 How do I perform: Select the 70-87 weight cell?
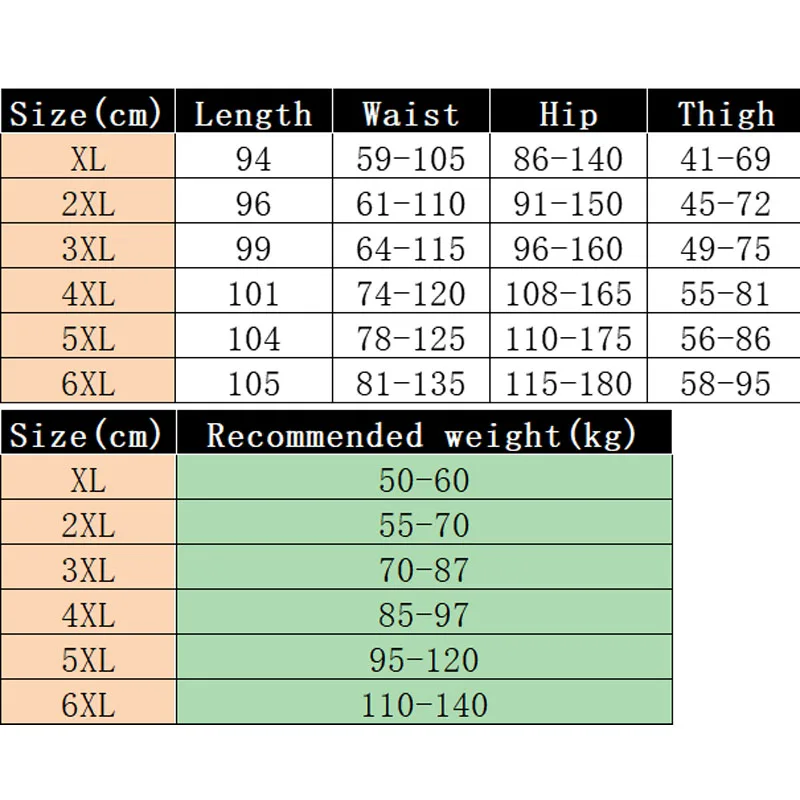(424, 567)
